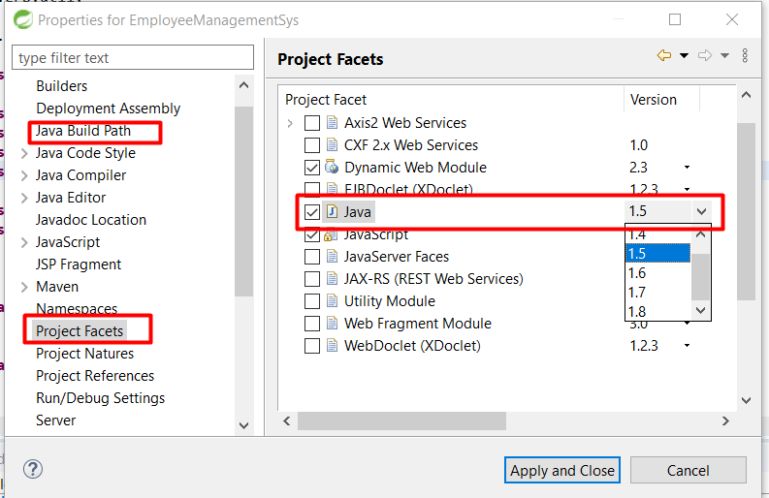Select Builders in the sidebar

(x=61, y=86)
